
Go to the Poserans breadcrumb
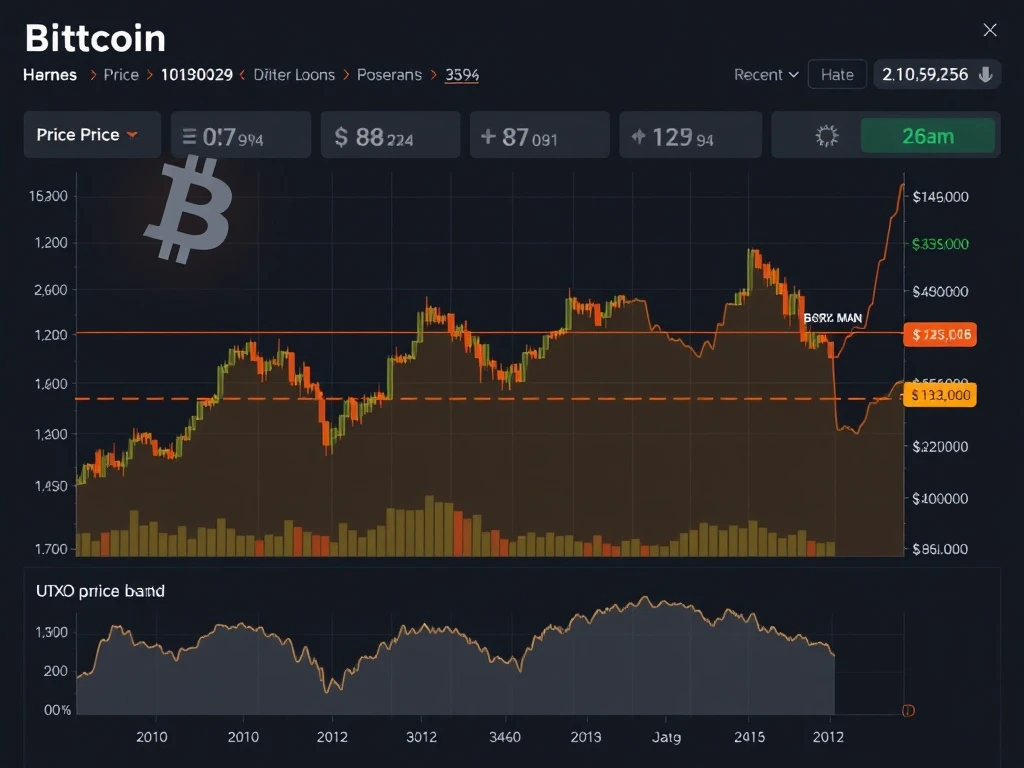(x=389, y=75)
